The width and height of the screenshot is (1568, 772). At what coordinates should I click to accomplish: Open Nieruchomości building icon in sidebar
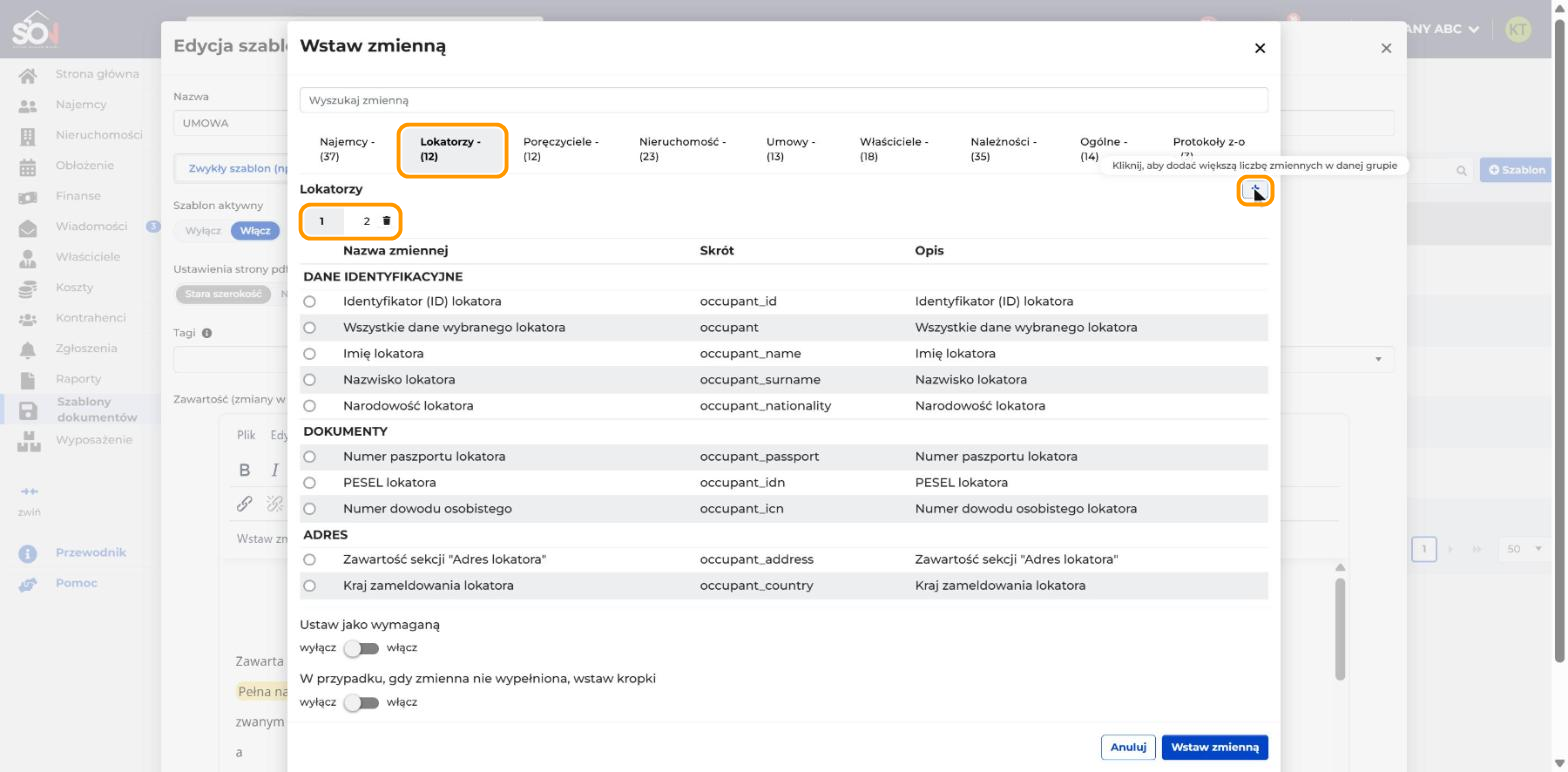(28, 137)
